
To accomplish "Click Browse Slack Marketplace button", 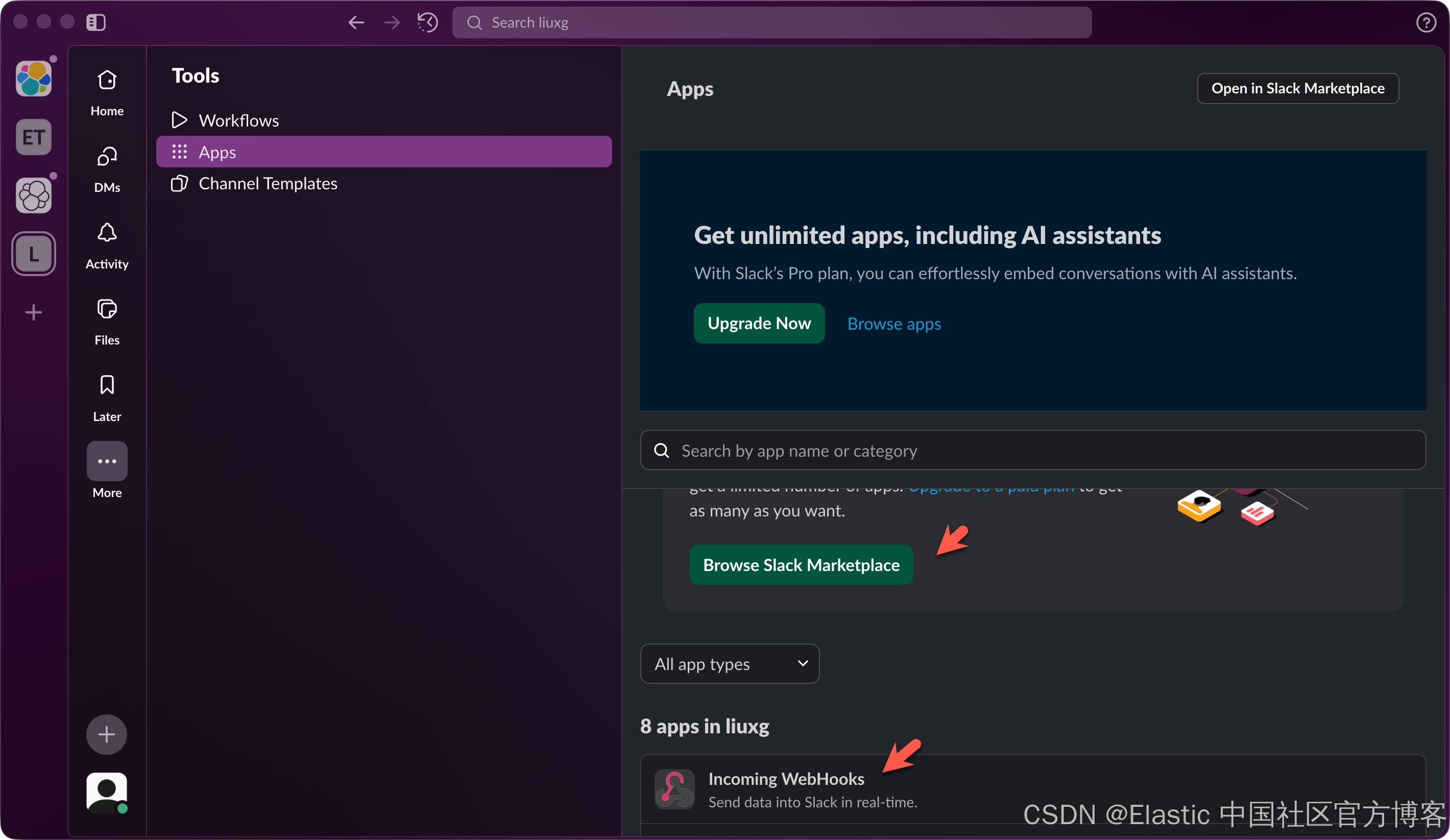I will coord(801,564).
